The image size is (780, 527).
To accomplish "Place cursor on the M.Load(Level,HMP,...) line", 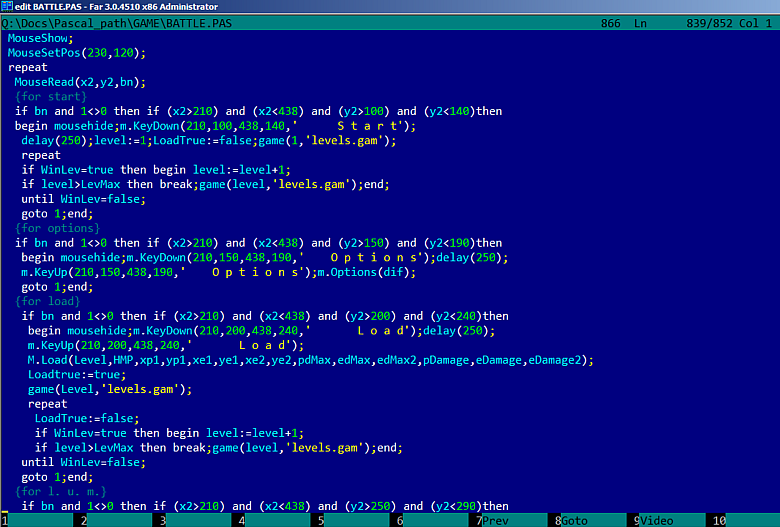I will pos(310,360).
